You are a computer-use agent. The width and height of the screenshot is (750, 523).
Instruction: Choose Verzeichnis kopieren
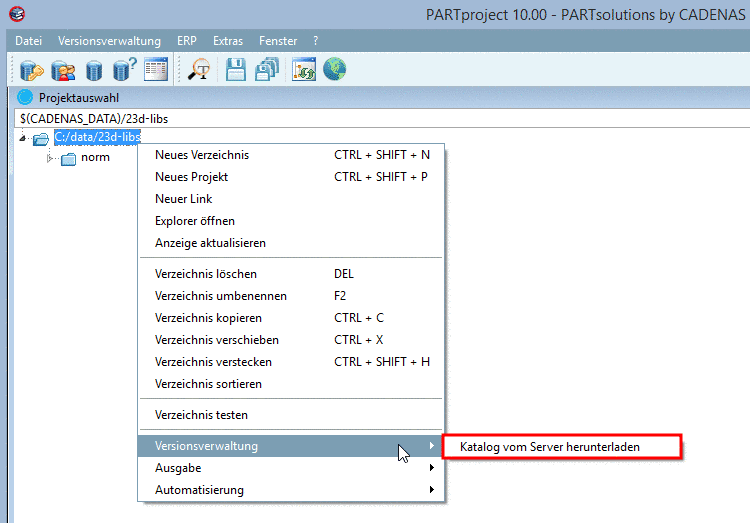(x=291, y=318)
